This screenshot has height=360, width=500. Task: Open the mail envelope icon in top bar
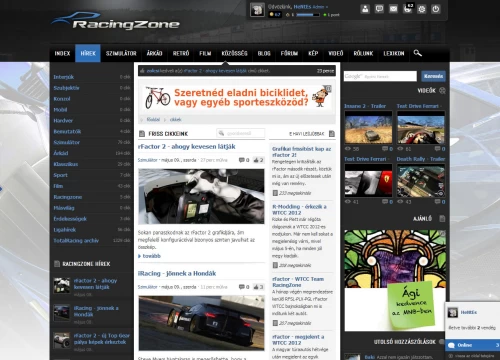(x=393, y=9)
